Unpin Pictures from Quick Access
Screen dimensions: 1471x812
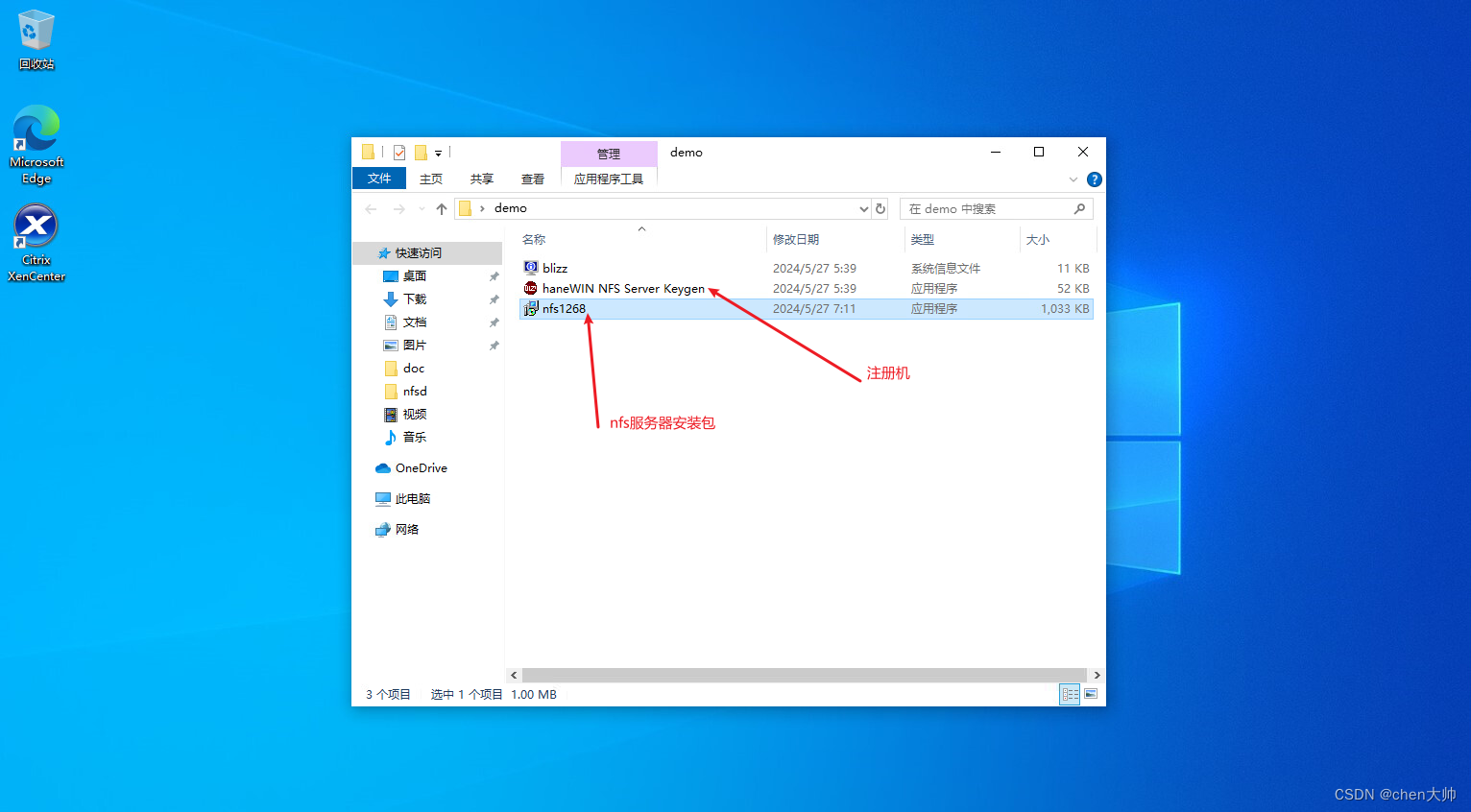click(494, 346)
